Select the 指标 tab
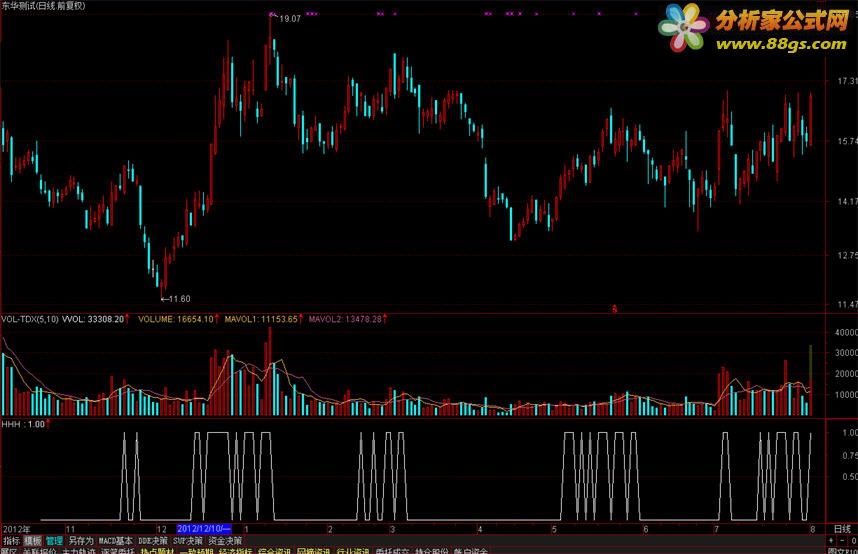The height and width of the screenshot is (554, 858). [11, 541]
